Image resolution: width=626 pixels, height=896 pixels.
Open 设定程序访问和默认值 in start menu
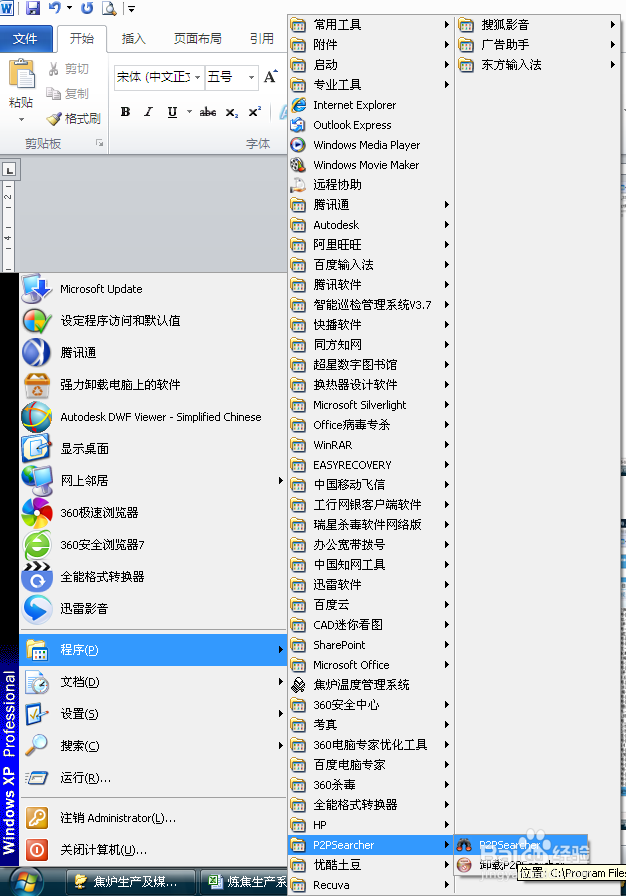coord(153,321)
